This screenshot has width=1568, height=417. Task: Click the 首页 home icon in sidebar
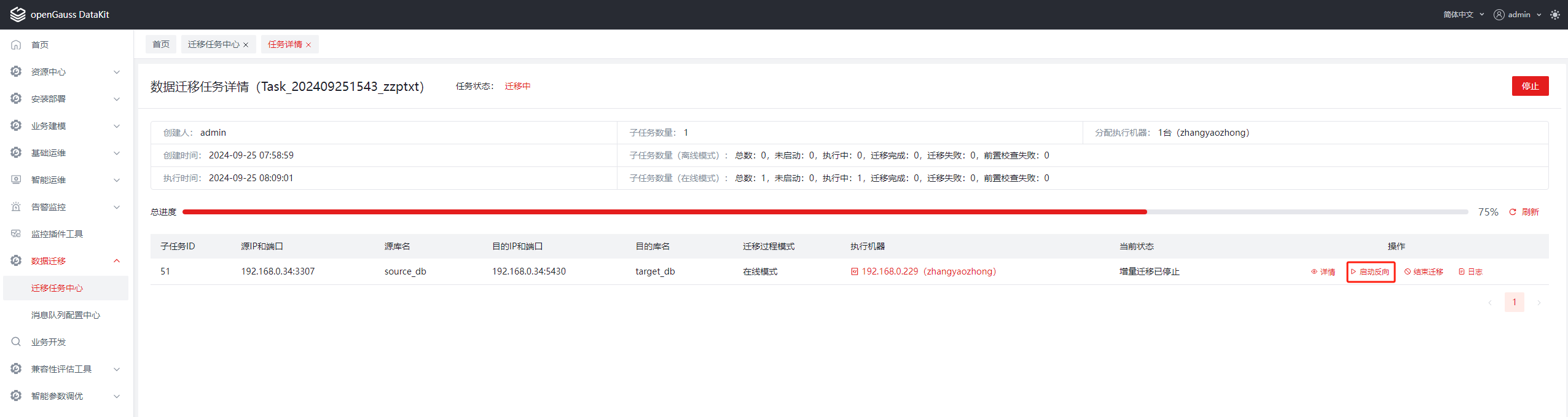16,45
